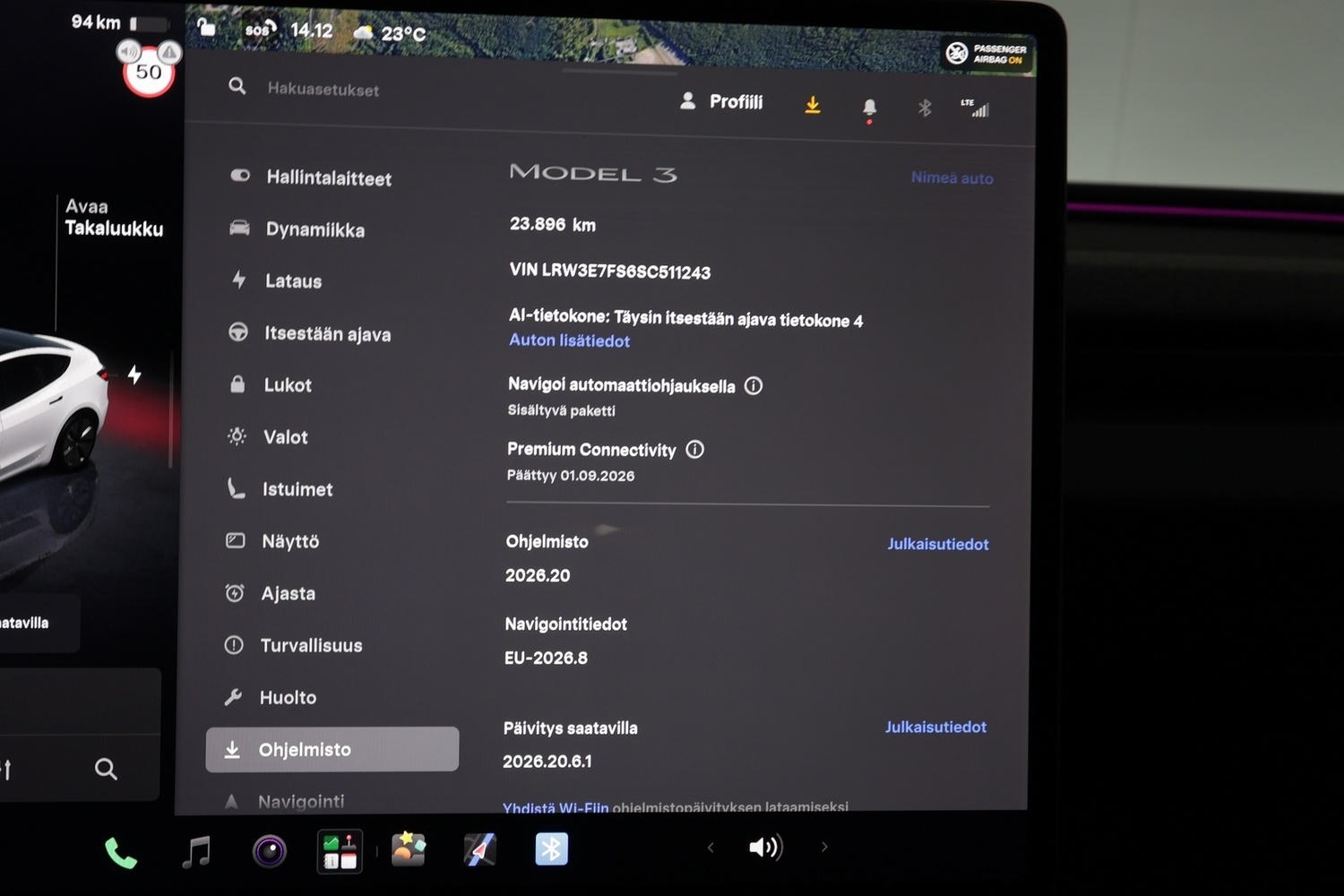
Task: Open the calendar app in the dock
Action: [340, 851]
